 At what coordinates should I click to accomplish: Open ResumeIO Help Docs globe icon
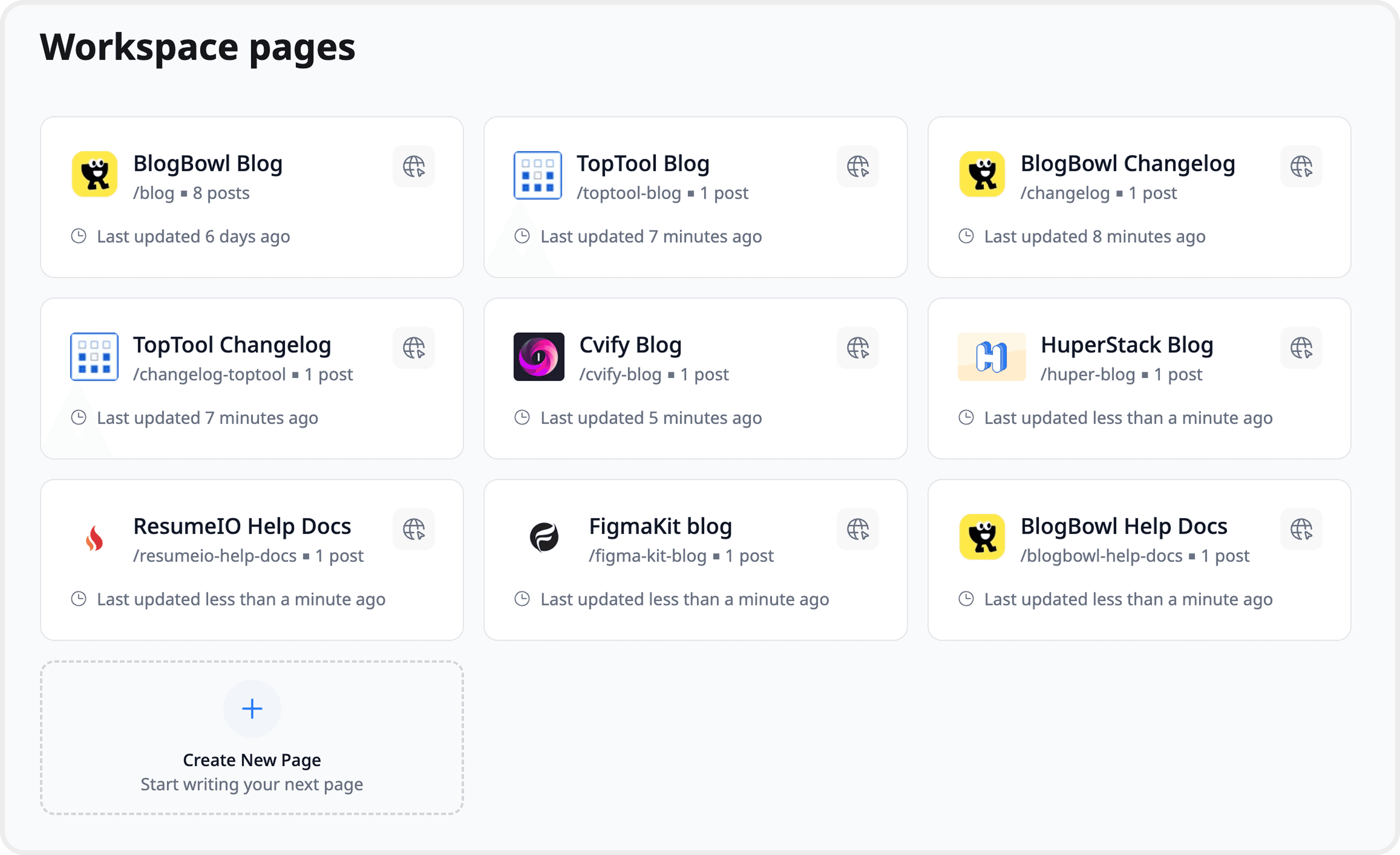pyautogui.click(x=414, y=529)
